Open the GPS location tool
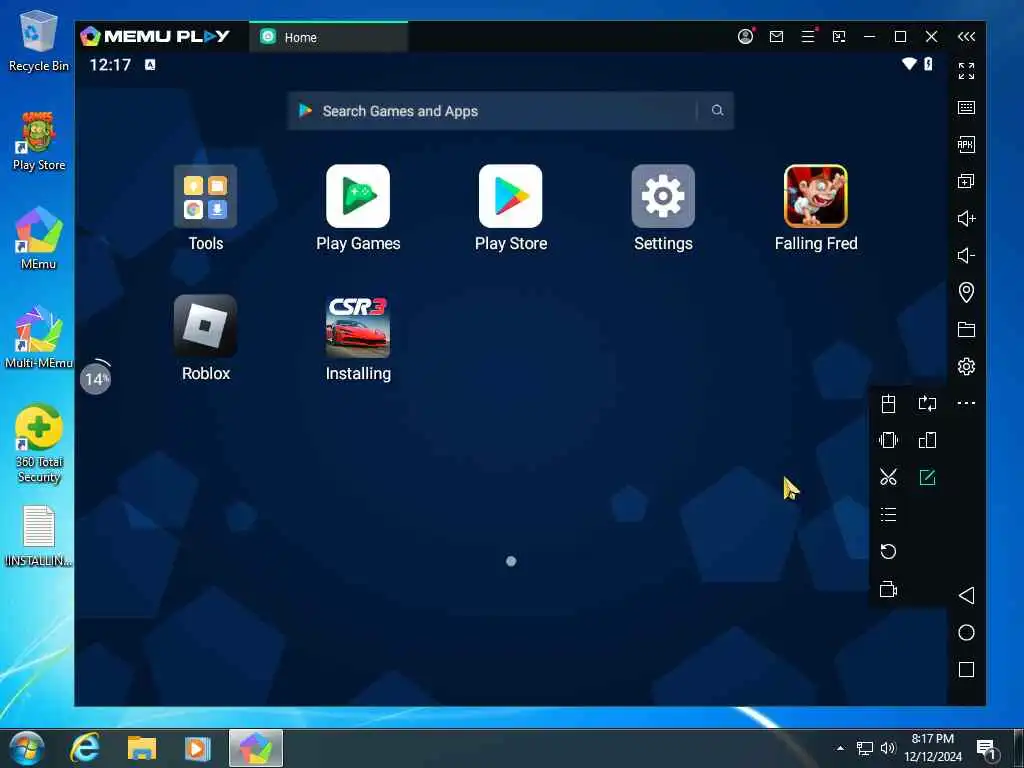The height and width of the screenshot is (768, 1024). coord(967,292)
